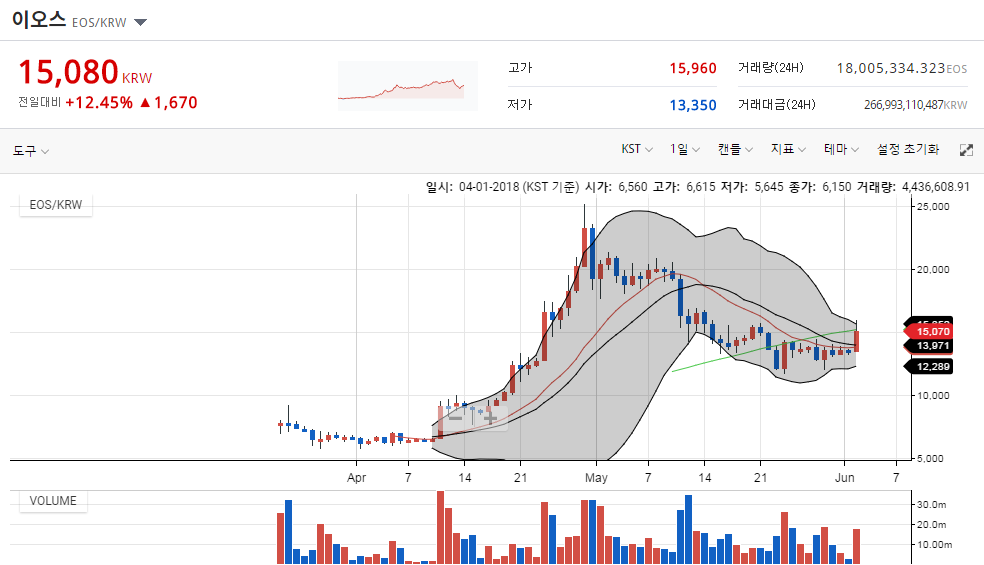
Task: Click 설정 초기화 reset settings button
Action: click(x=908, y=149)
